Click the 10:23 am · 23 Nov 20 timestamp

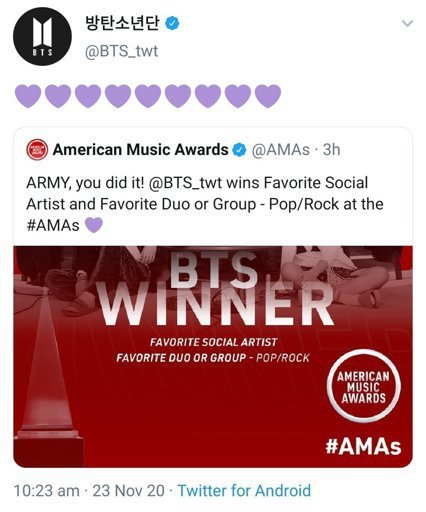(89, 490)
